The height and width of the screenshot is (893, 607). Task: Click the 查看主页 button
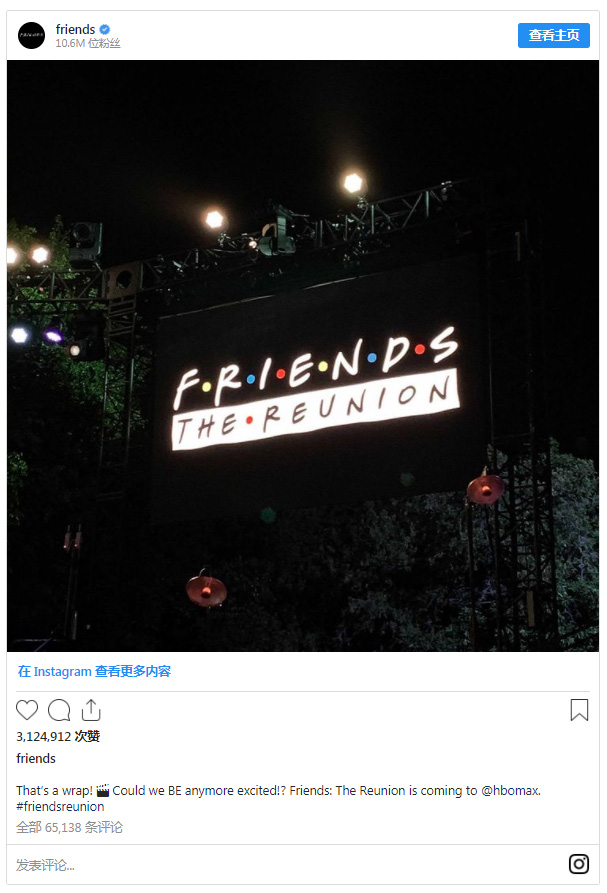pyautogui.click(x=553, y=35)
